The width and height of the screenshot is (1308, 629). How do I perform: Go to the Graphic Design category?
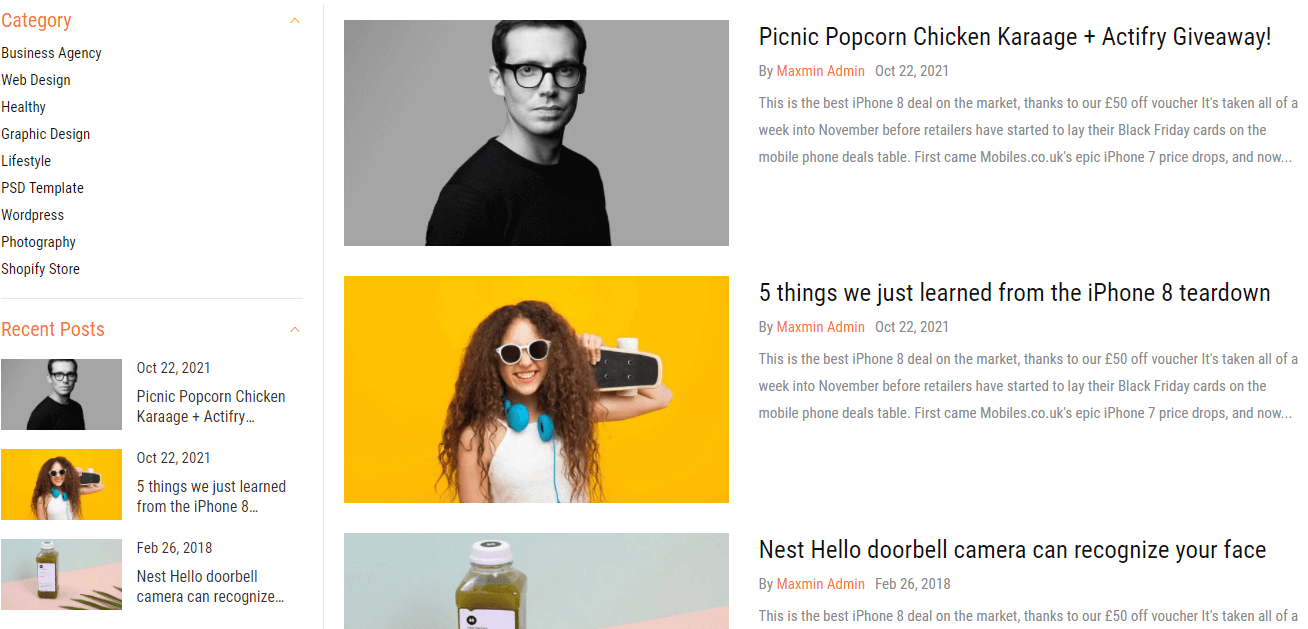pyautogui.click(x=46, y=134)
